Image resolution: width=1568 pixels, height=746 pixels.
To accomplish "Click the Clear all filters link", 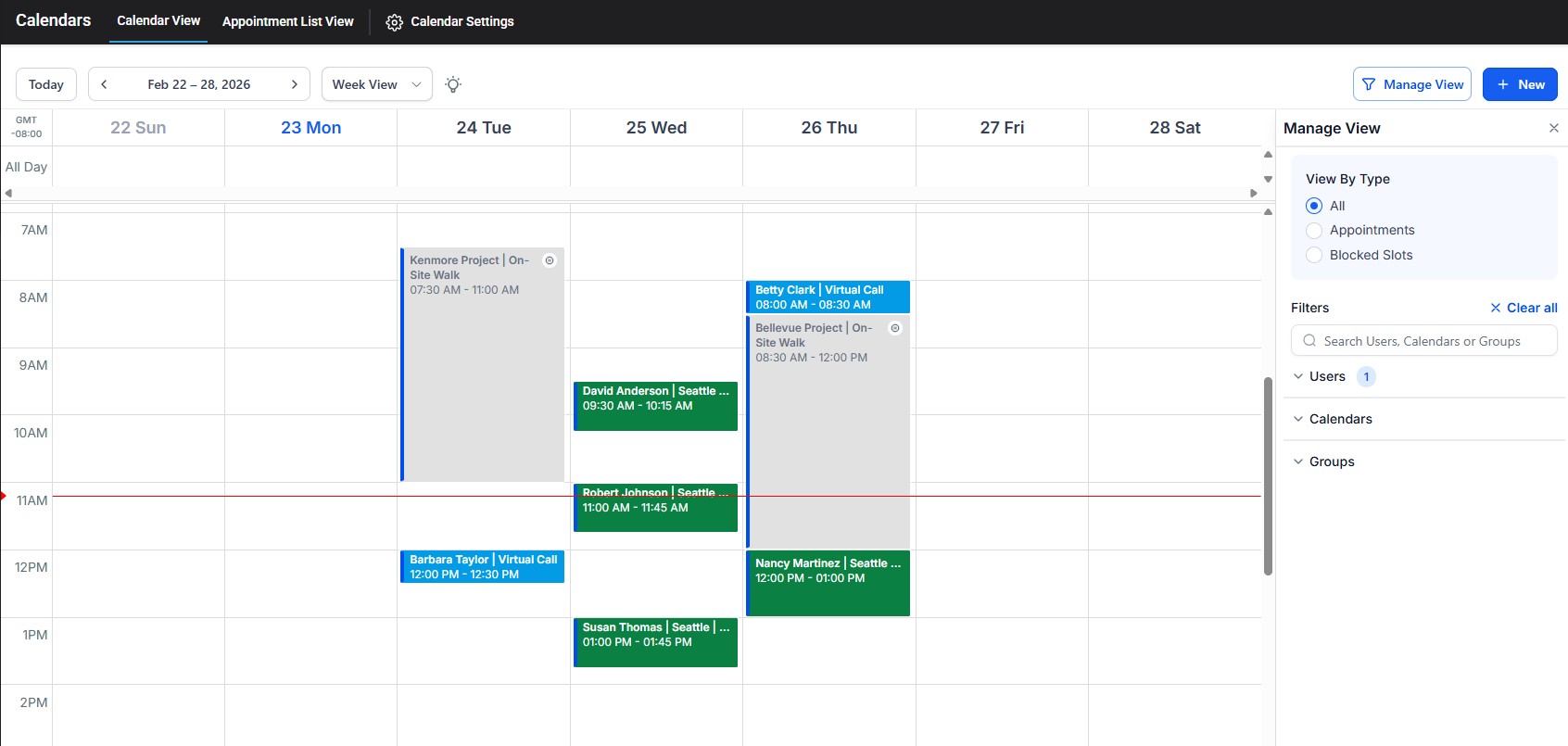I will [1524, 308].
